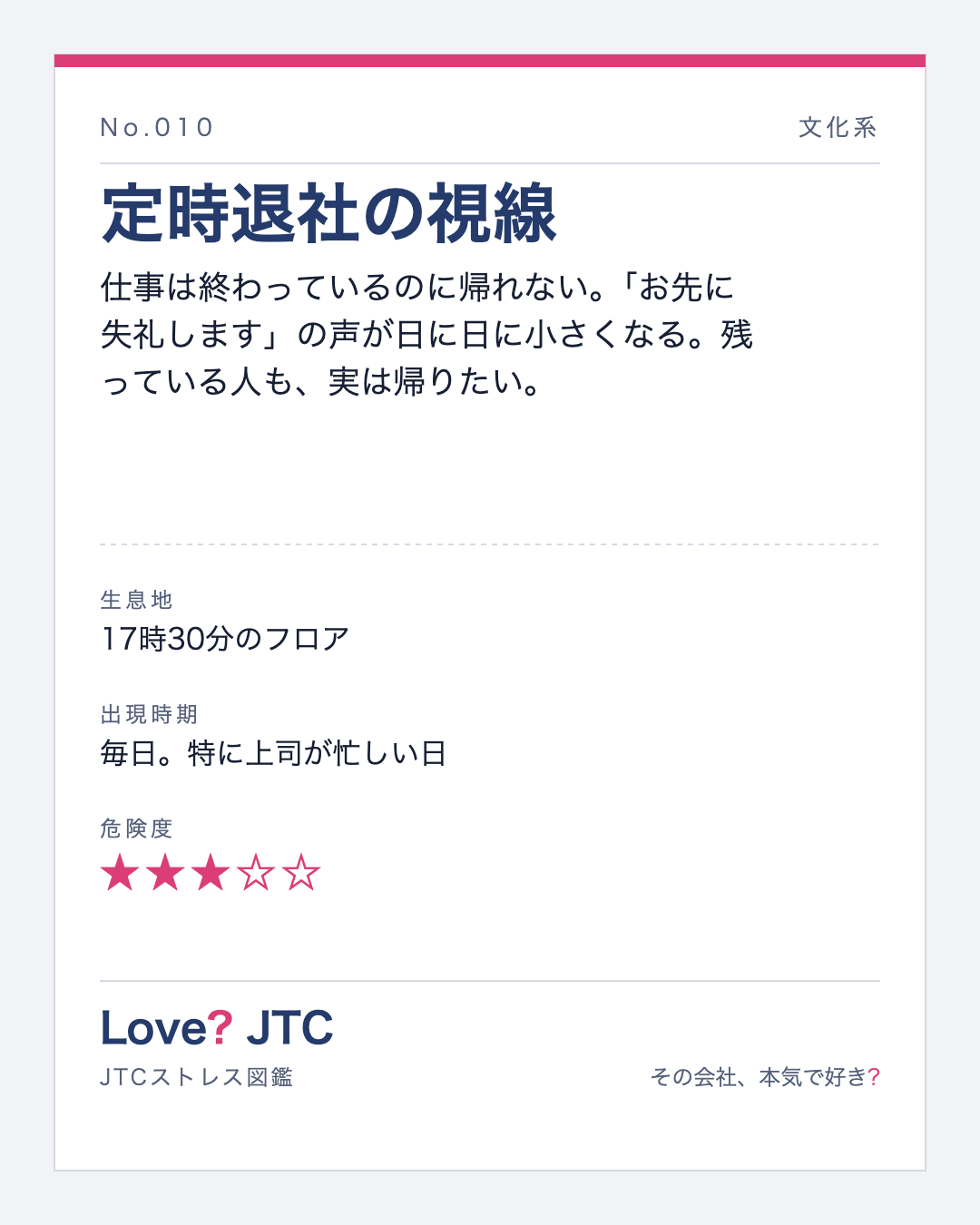Click the pink question mark in Love? JTC
Viewport: 980px width, 1225px height.
click(x=220, y=1027)
